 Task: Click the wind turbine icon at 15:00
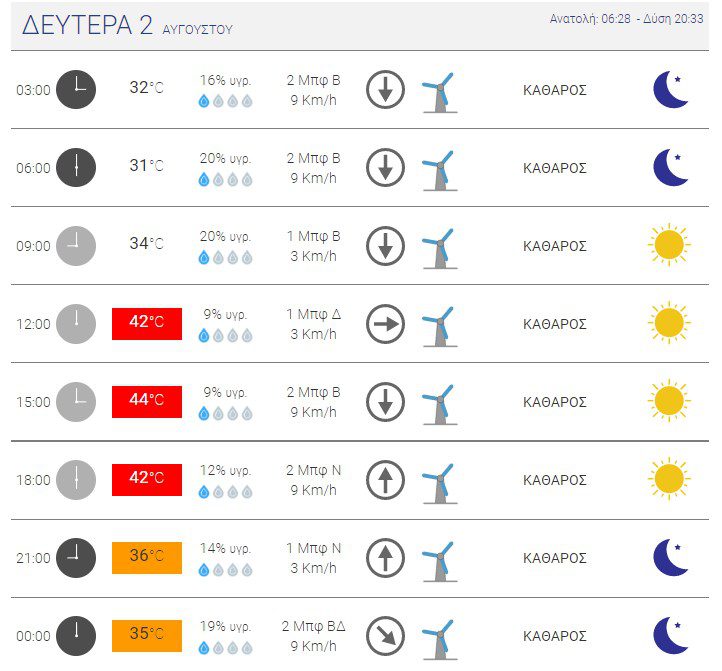(440, 404)
